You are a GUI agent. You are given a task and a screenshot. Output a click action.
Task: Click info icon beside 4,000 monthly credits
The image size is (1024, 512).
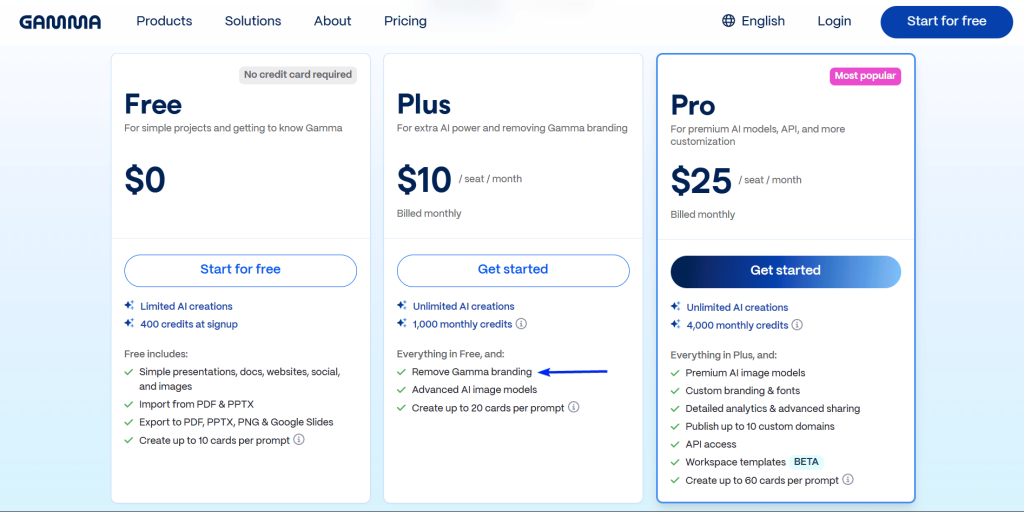(797, 325)
